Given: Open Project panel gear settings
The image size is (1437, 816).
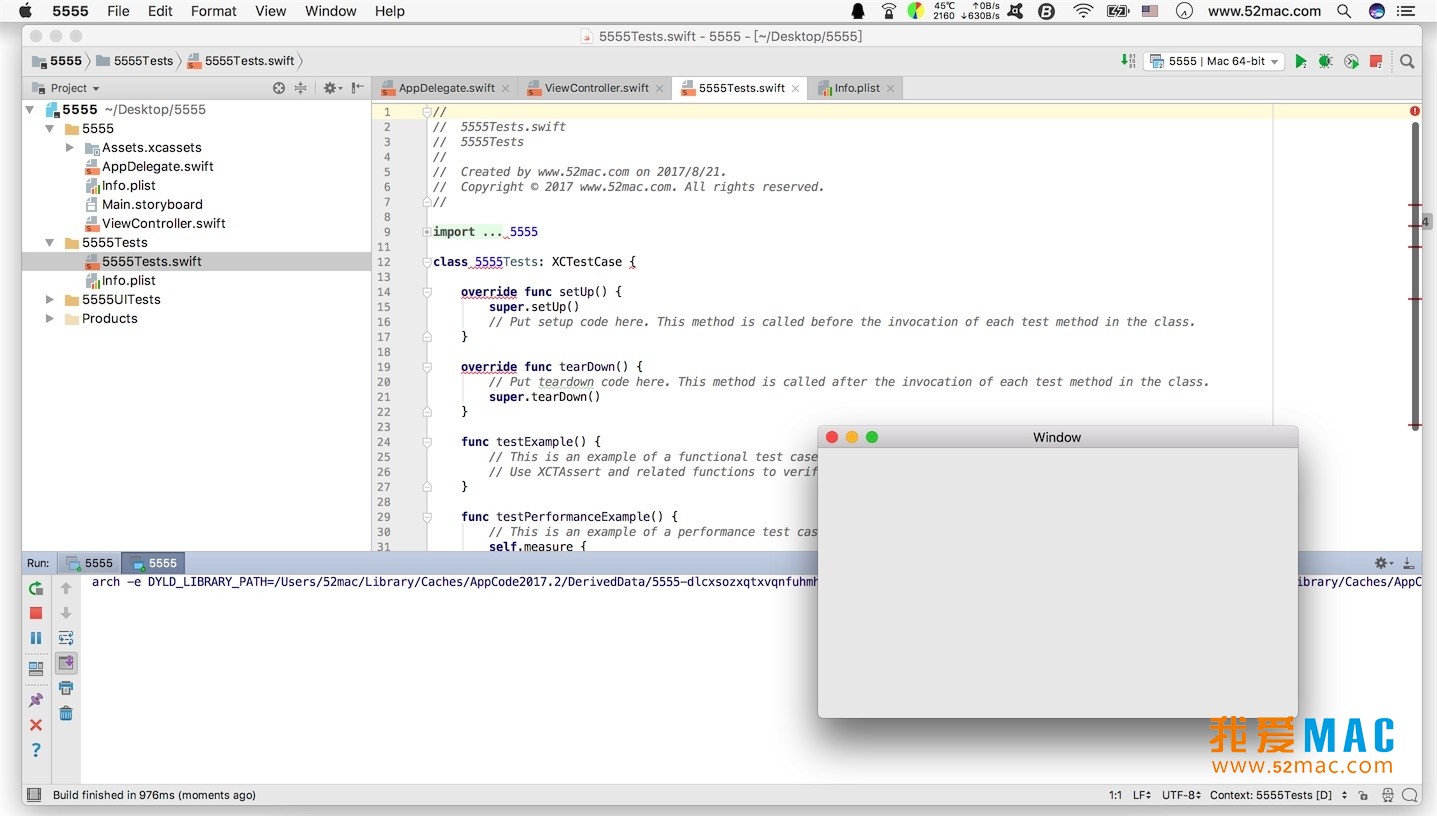Looking at the screenshot, I should click(x=331, y=88).
